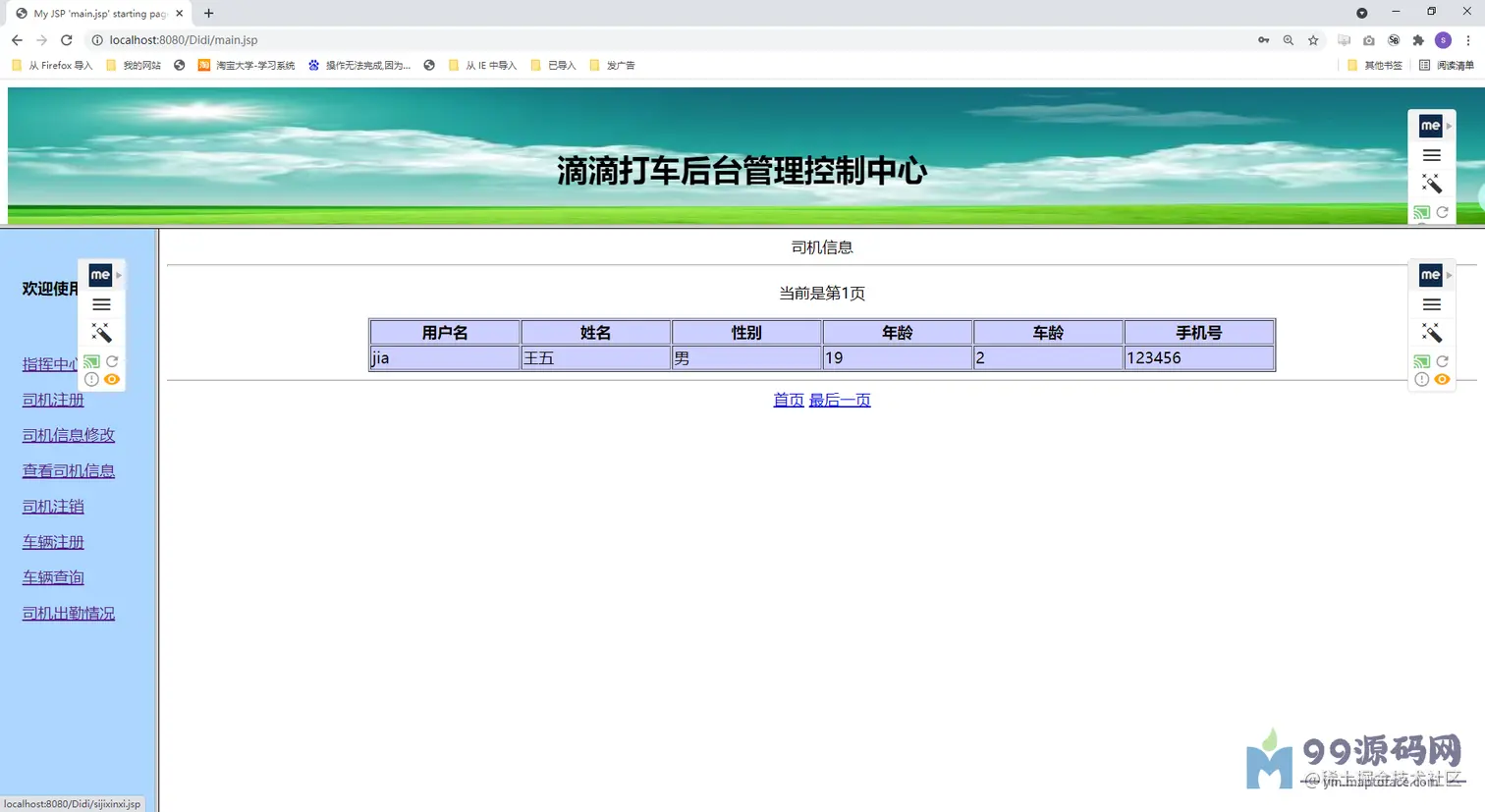Open the 车辆查询 vehicle query link
The height and width of the screenshot is (812, 1485).
coord(53,577)
